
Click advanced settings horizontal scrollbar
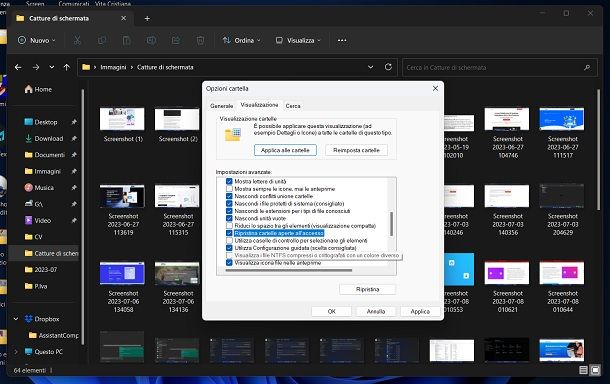[x=288, y=270]
